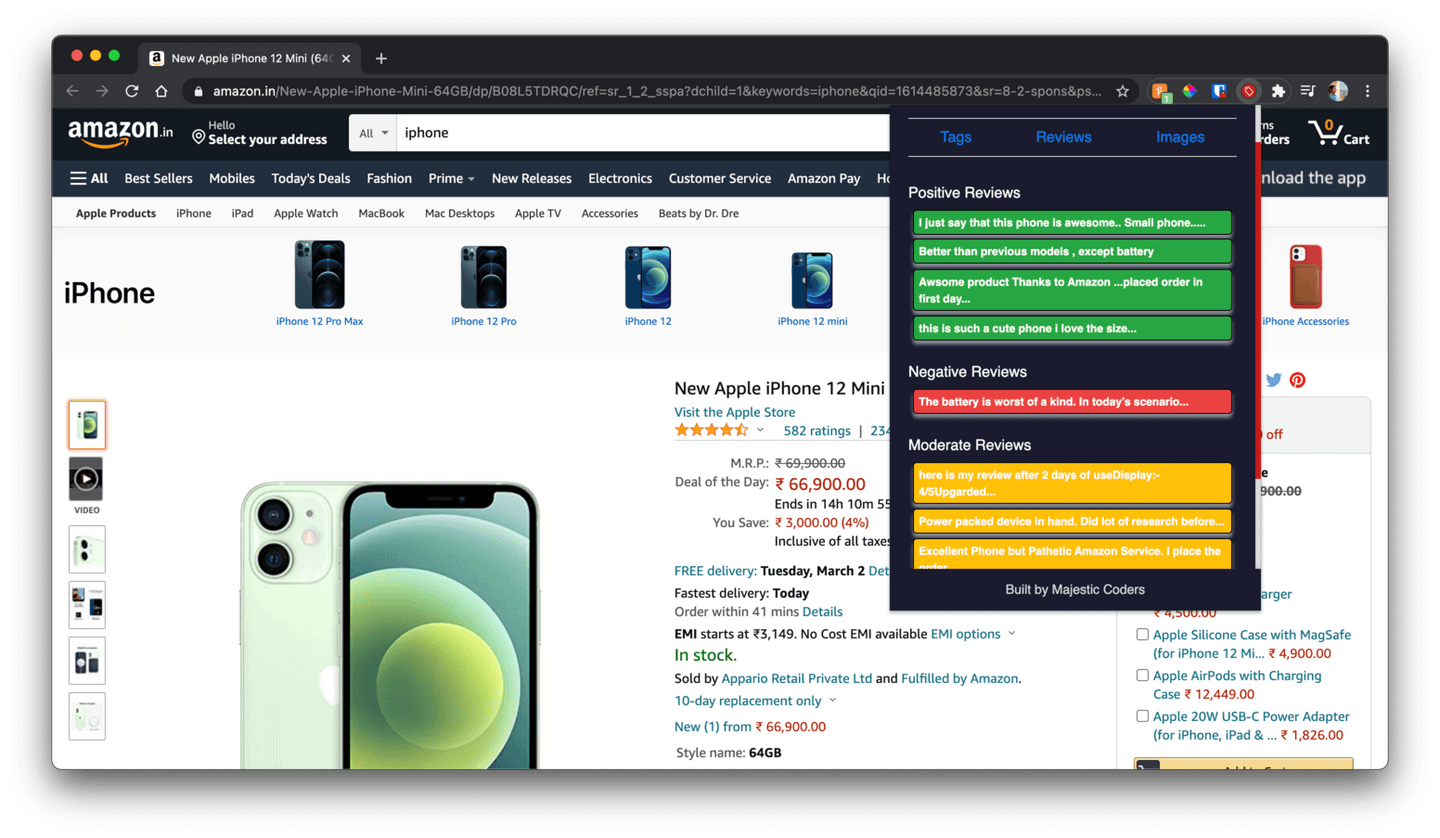
Task: Visit the Apple Store link
Action: tap(735, 412)
